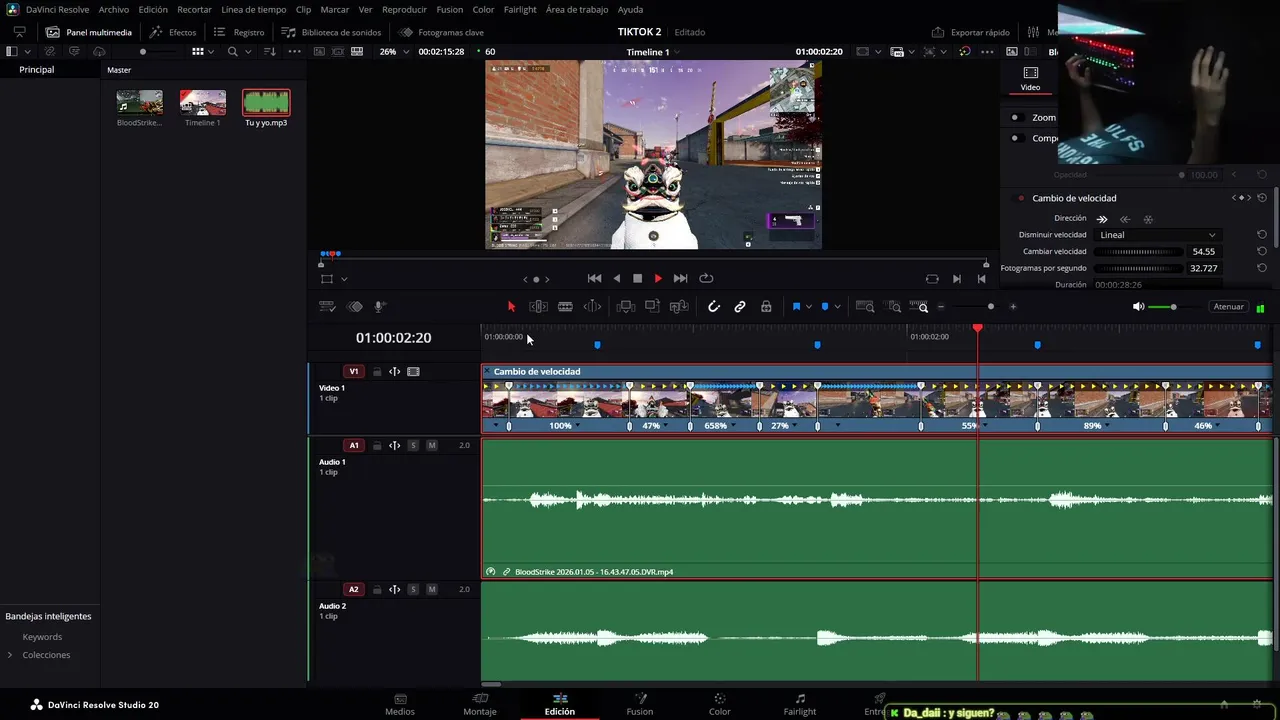Viewport: 1280px width, 720px height.
Task: Go to last frame button
Action: (681, 279)
